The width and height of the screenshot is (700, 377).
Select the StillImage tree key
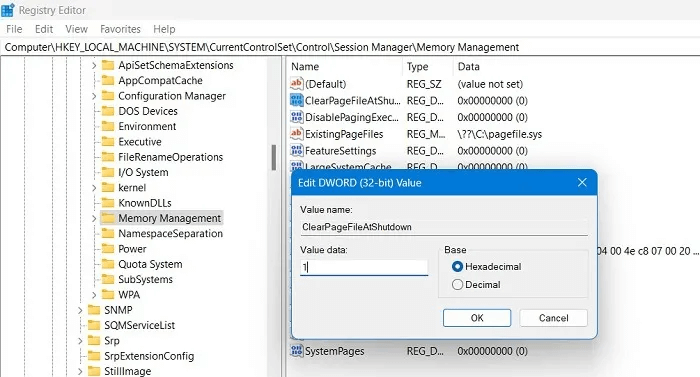(127, 371)
